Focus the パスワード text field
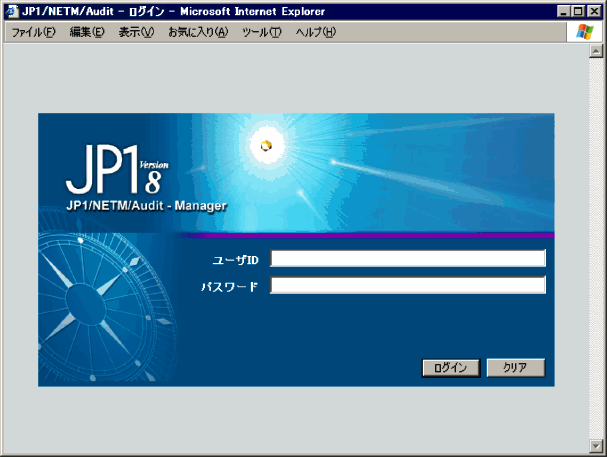The height and width of the screenshot is (457, 607). [408, 286]
